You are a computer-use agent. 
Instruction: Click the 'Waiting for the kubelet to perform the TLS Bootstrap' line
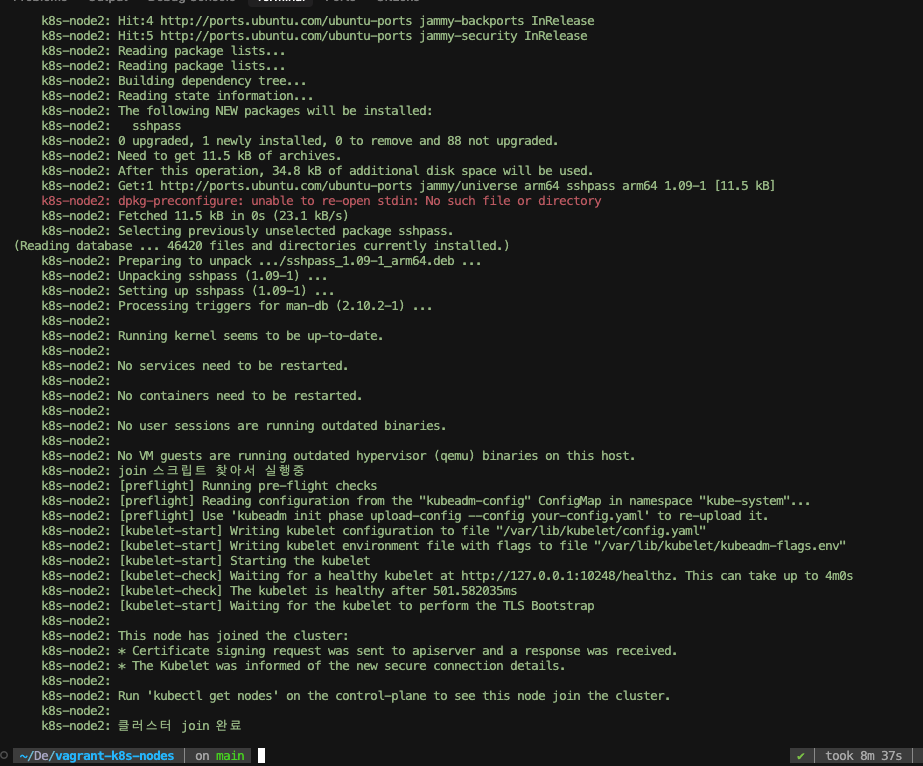pyautogui.click(x=318, y=606)
